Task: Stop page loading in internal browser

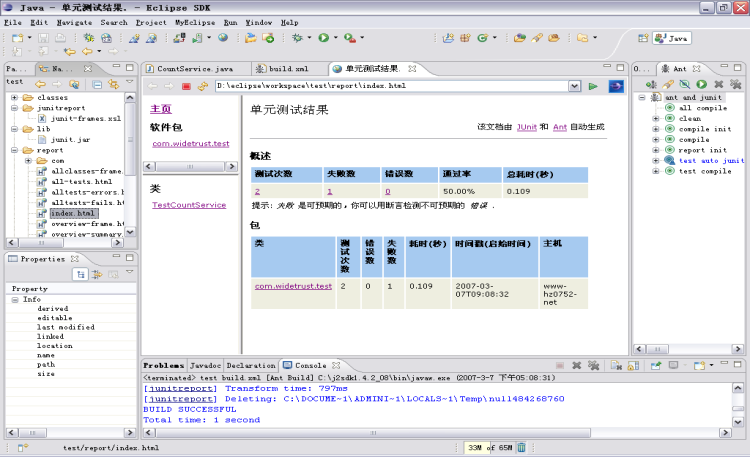Action: (186, 86)
